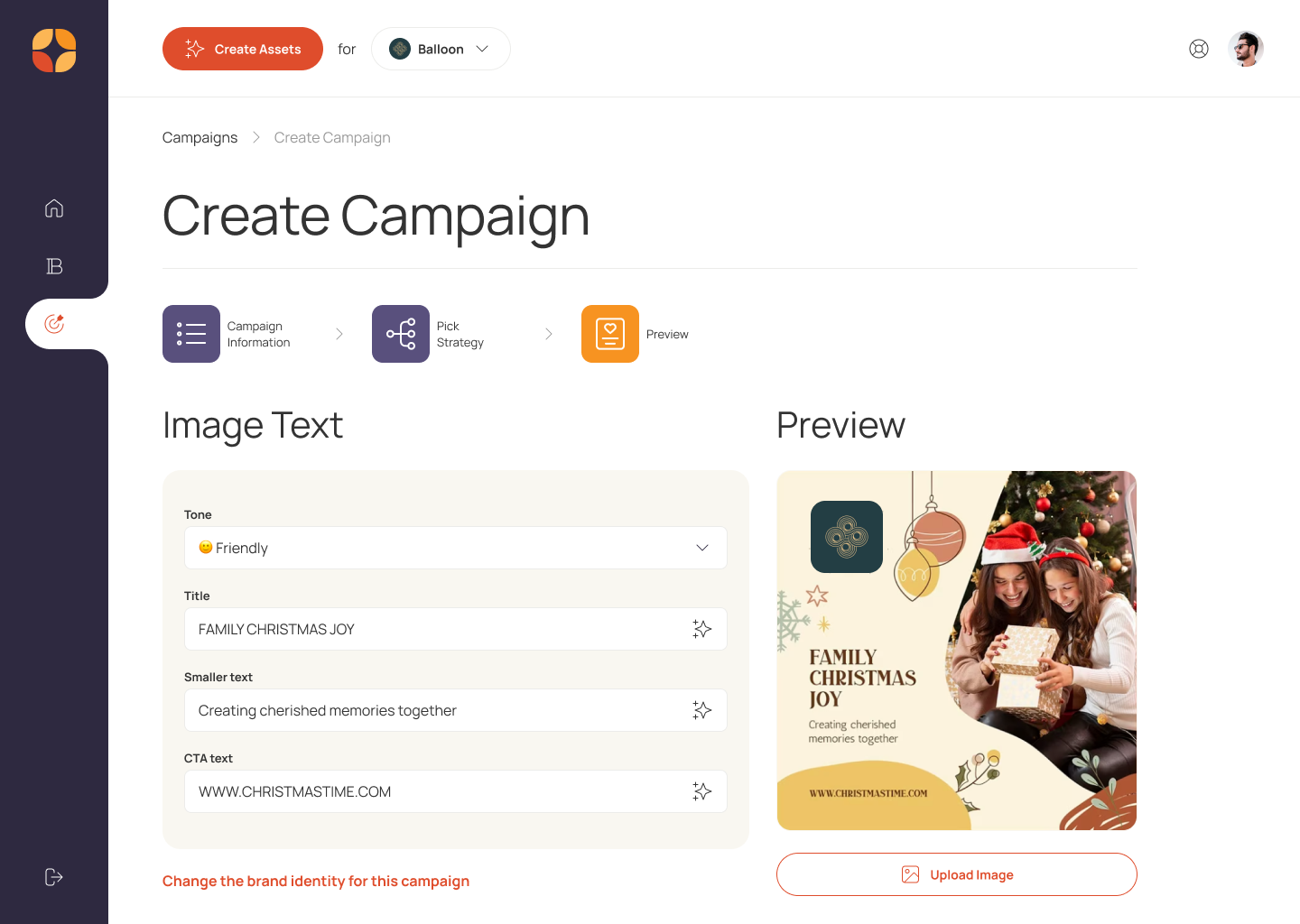
Task: Click the app logo in sidebar
Action: pos(54,51)
